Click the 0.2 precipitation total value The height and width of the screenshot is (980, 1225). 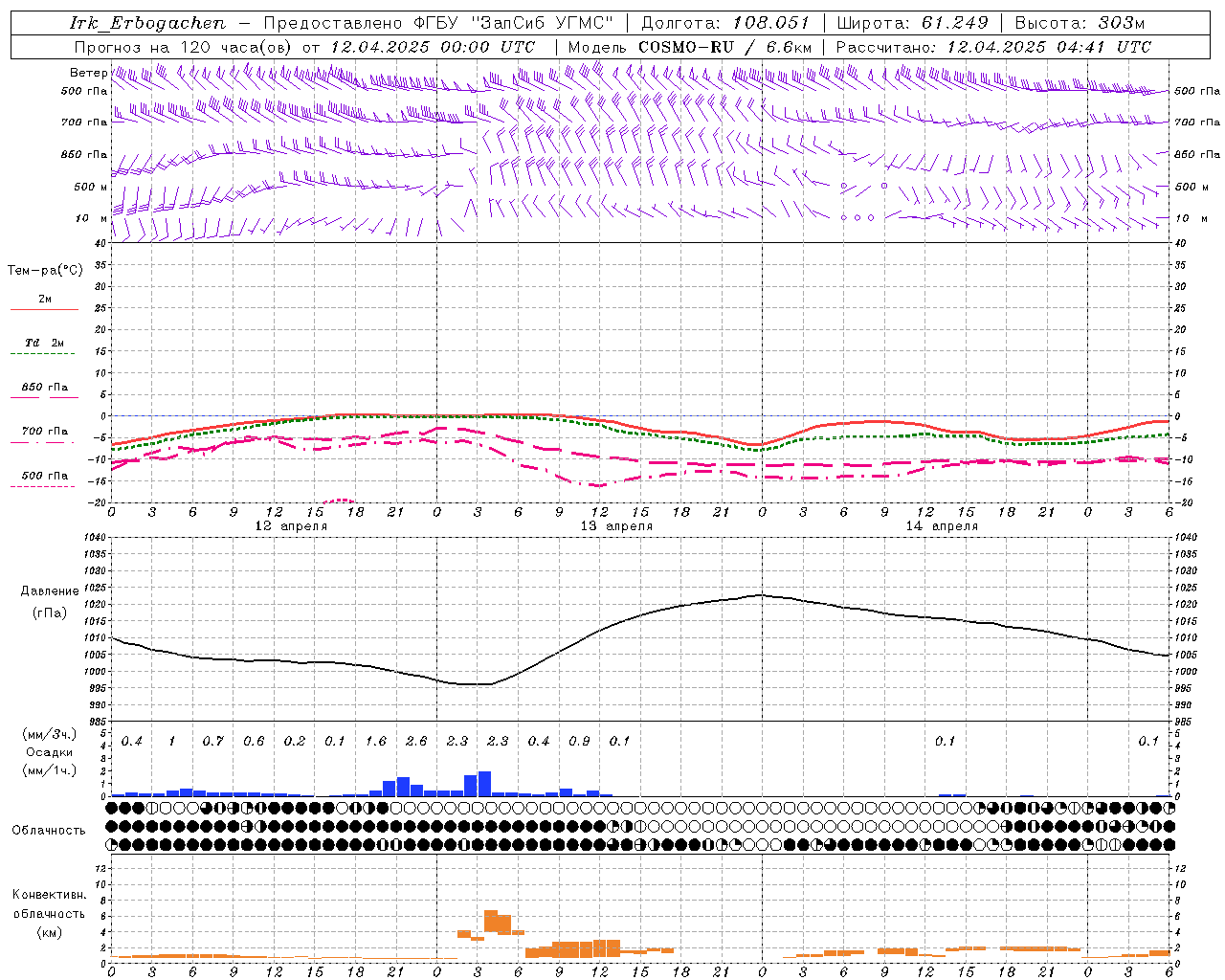point(295,742)
